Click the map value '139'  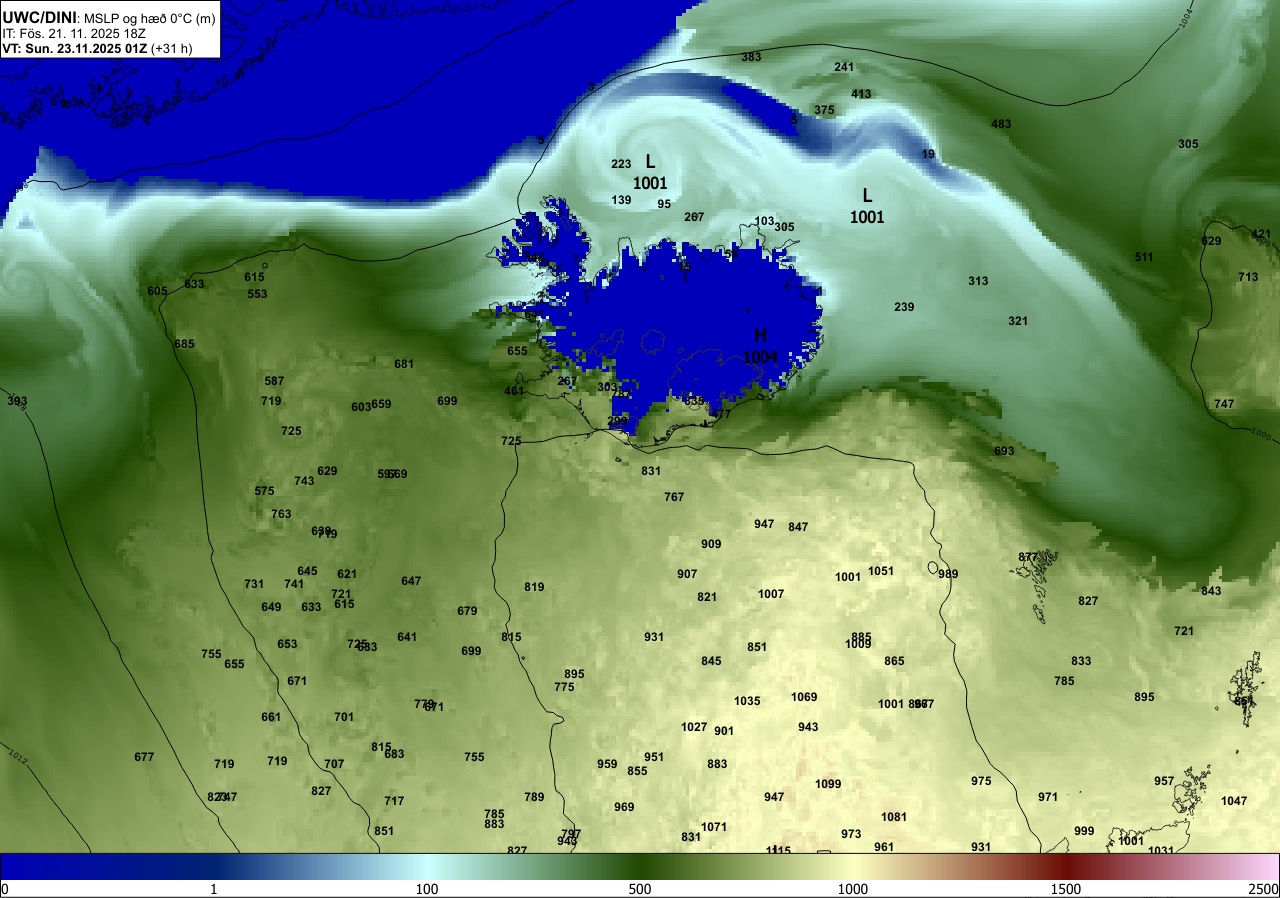[621, 200]
